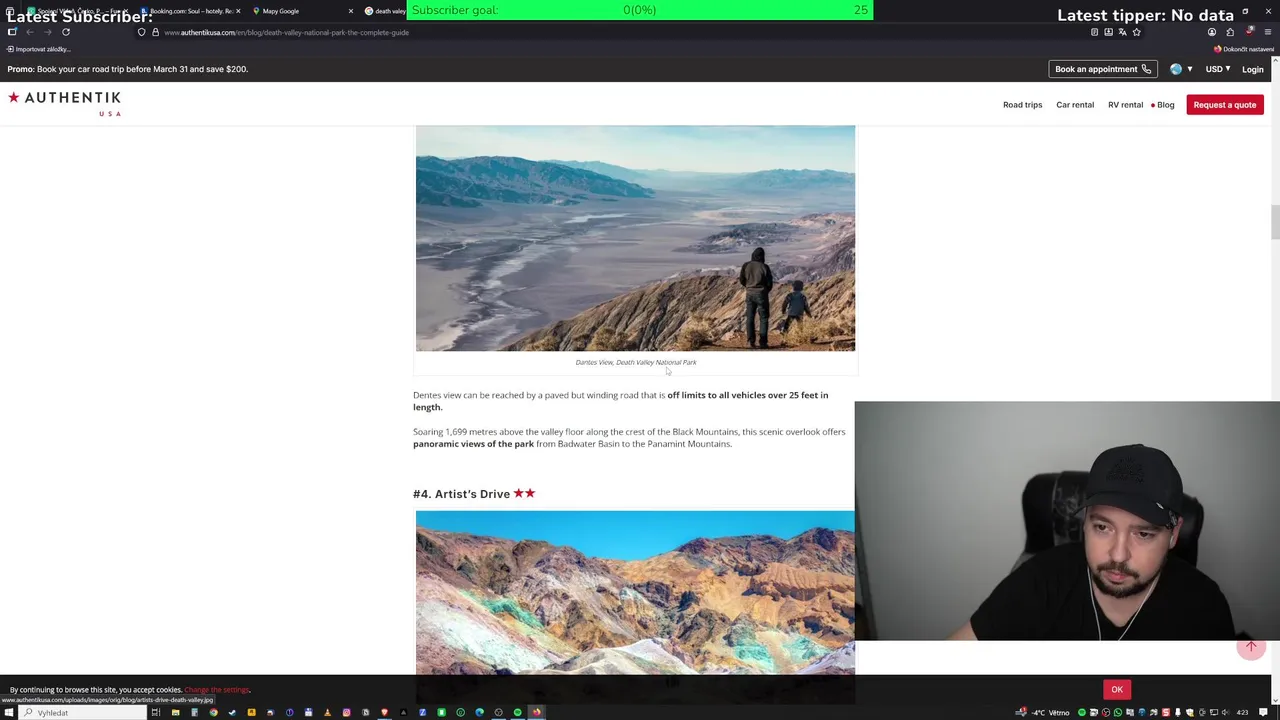The width and height of the screenshot is (1280, 720).
Task: Expand the language dropdown arrow by globe
Action: tap(1189, 69)
